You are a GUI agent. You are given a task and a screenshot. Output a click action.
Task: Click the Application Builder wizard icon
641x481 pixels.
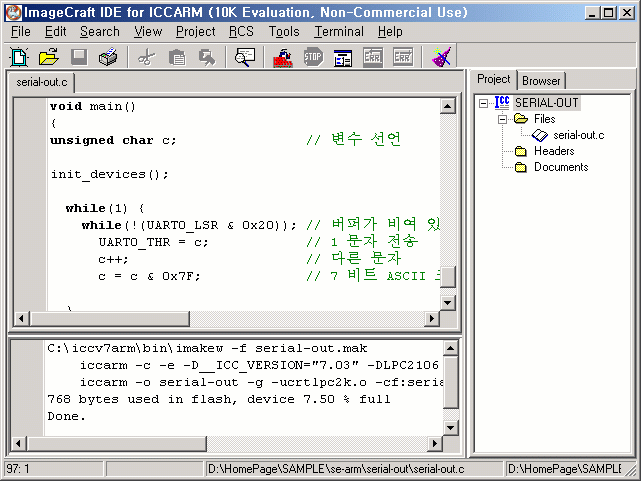click(x=442, y=57)
